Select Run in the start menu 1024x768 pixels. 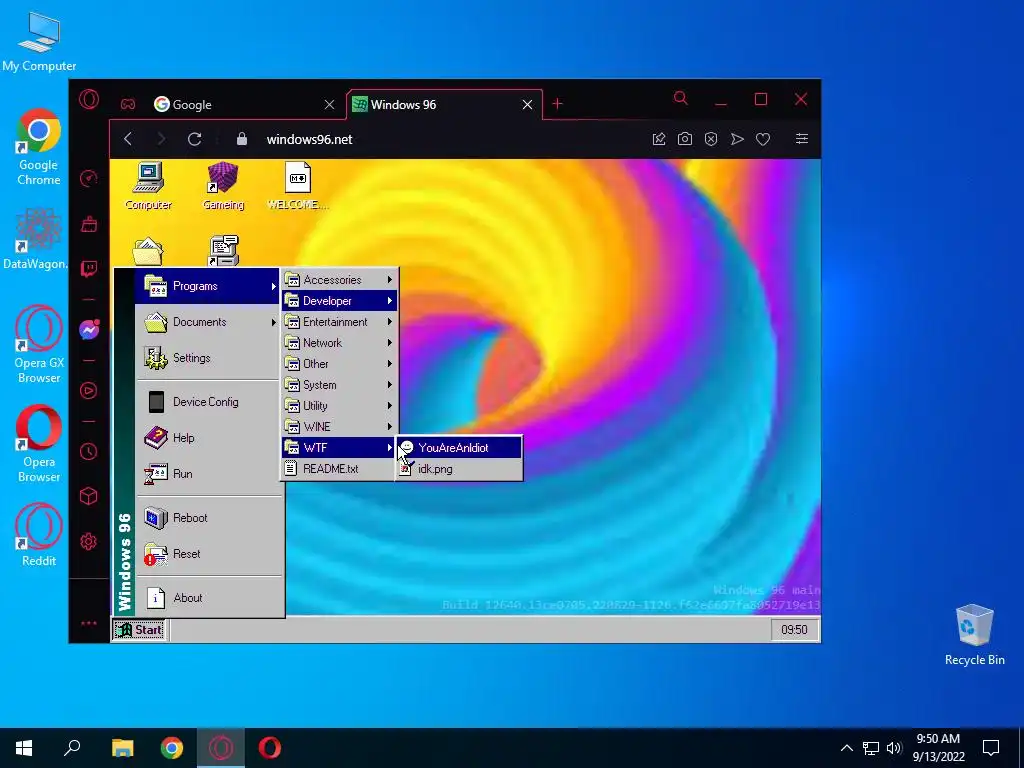pos(208,473)
